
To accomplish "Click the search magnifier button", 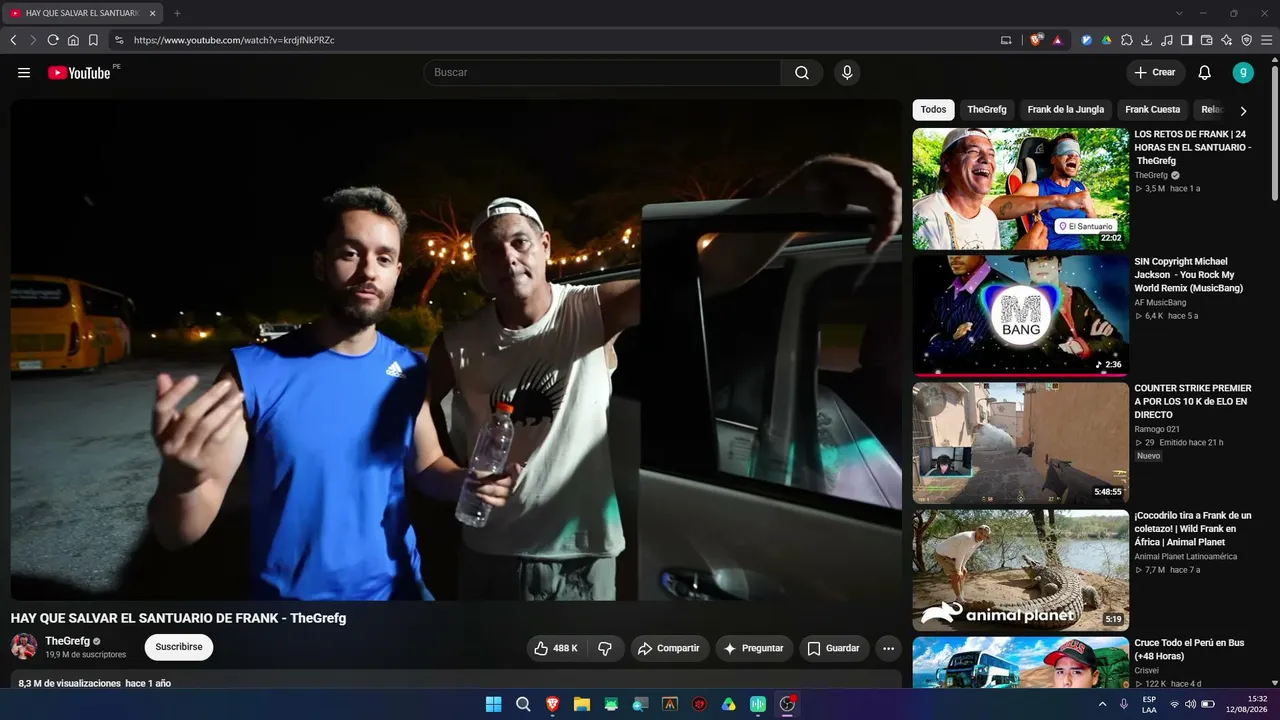I will [x=802, y=73].
